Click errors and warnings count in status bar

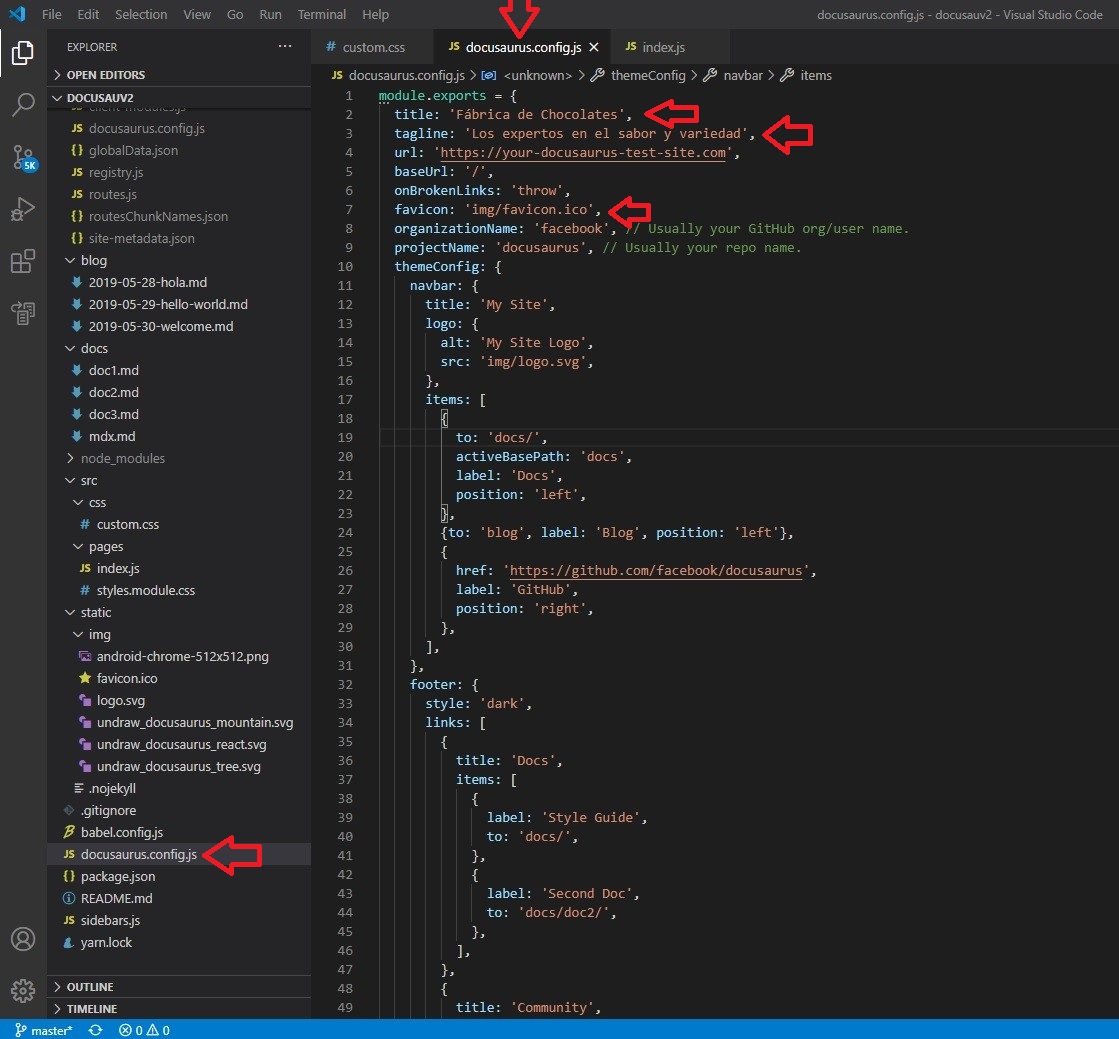144,1030
